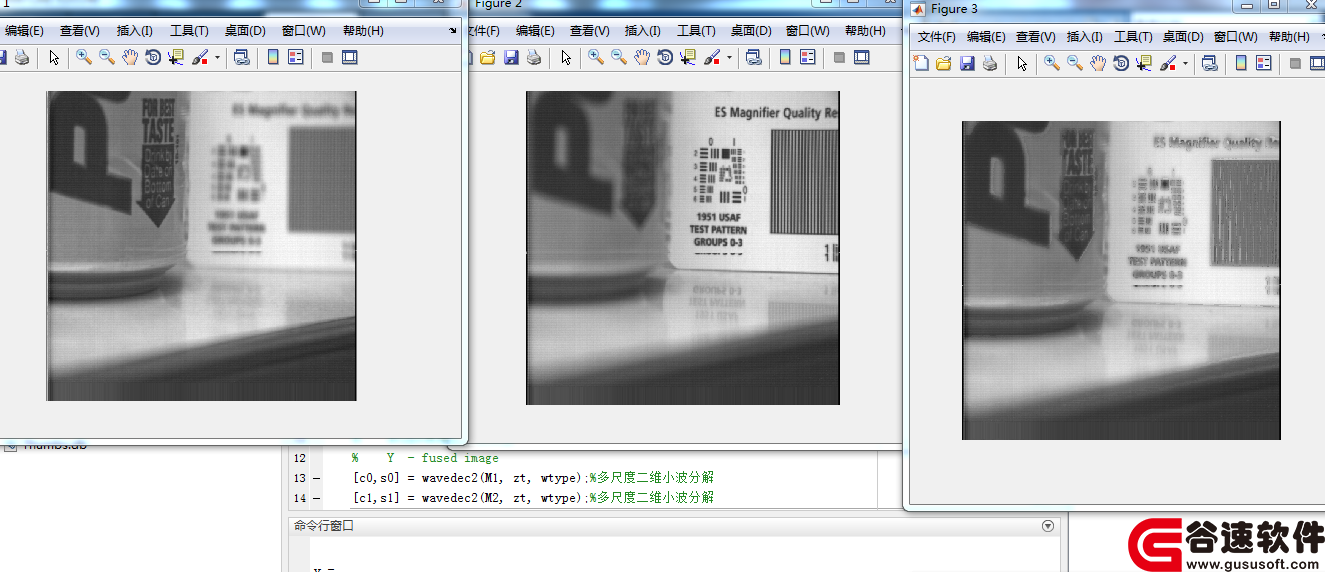This screenshot has width=1325, height=572.
Task: Open the 查看(V) menu in Figure 1
Action: [x=80, y=31]
